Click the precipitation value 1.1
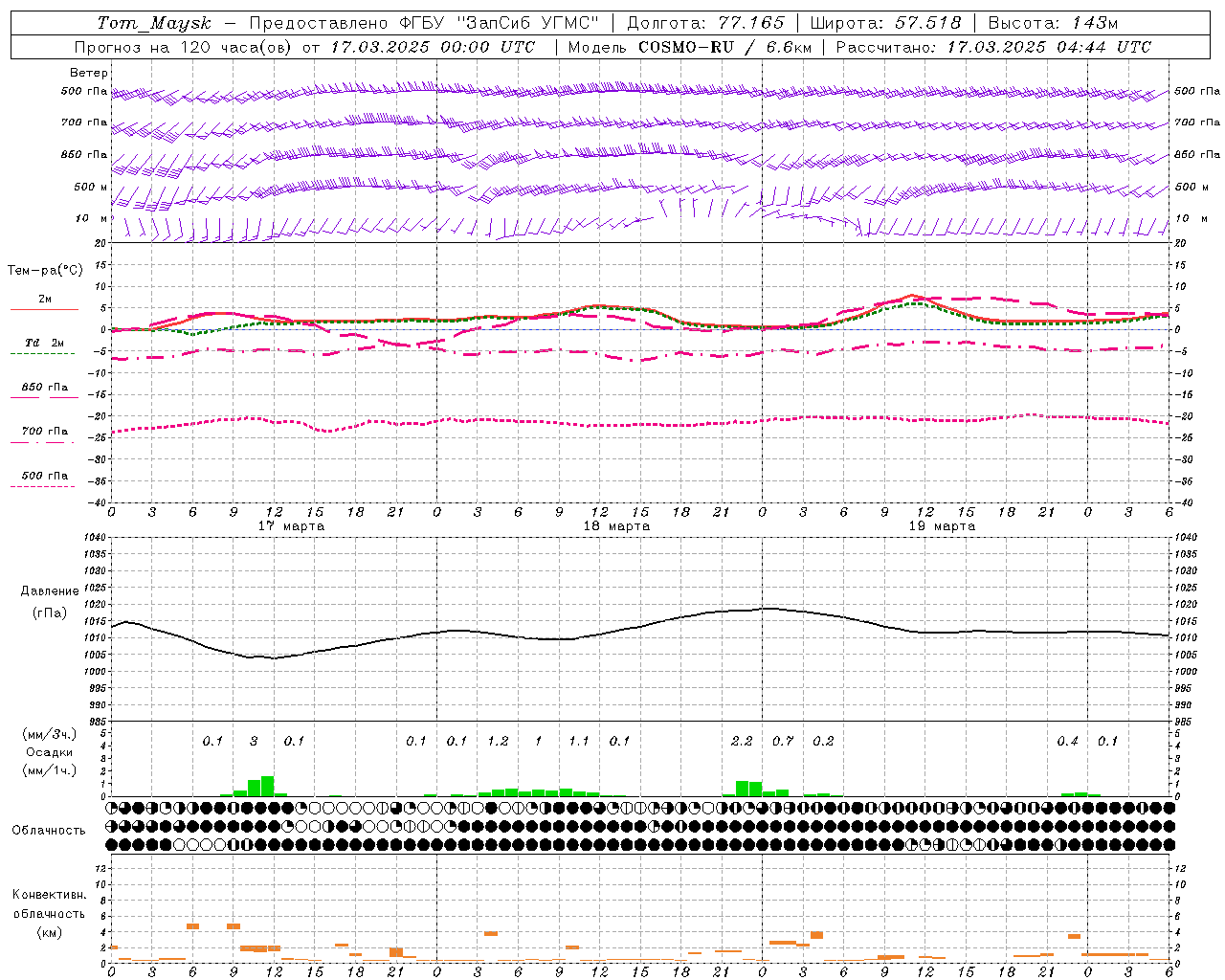Image resolution: width=1225 pixels, height=980 pixels. click(x=579, y=741)
